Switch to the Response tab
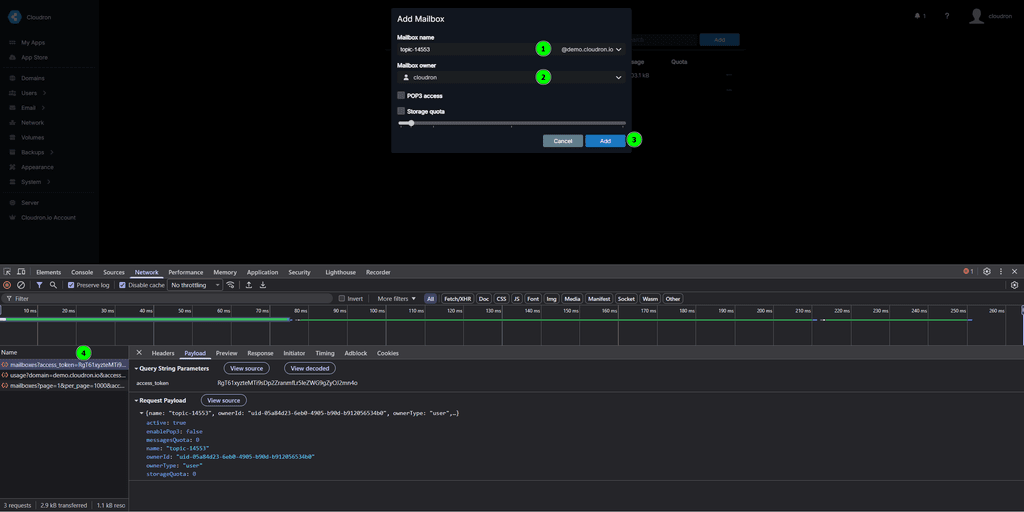 pyautogui.click(x=260, y=353)
